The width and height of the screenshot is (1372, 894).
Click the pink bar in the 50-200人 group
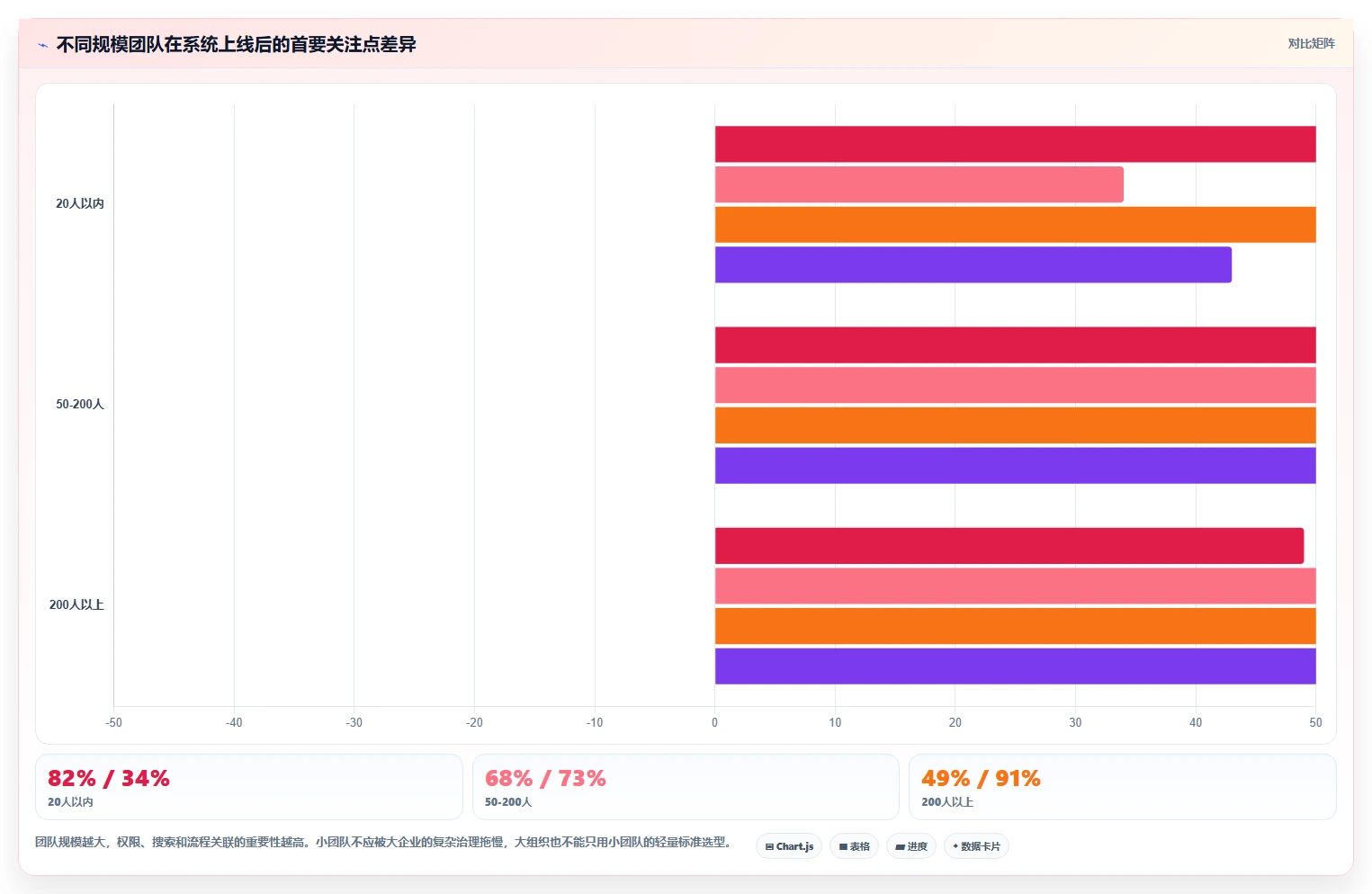point(1015,385)
